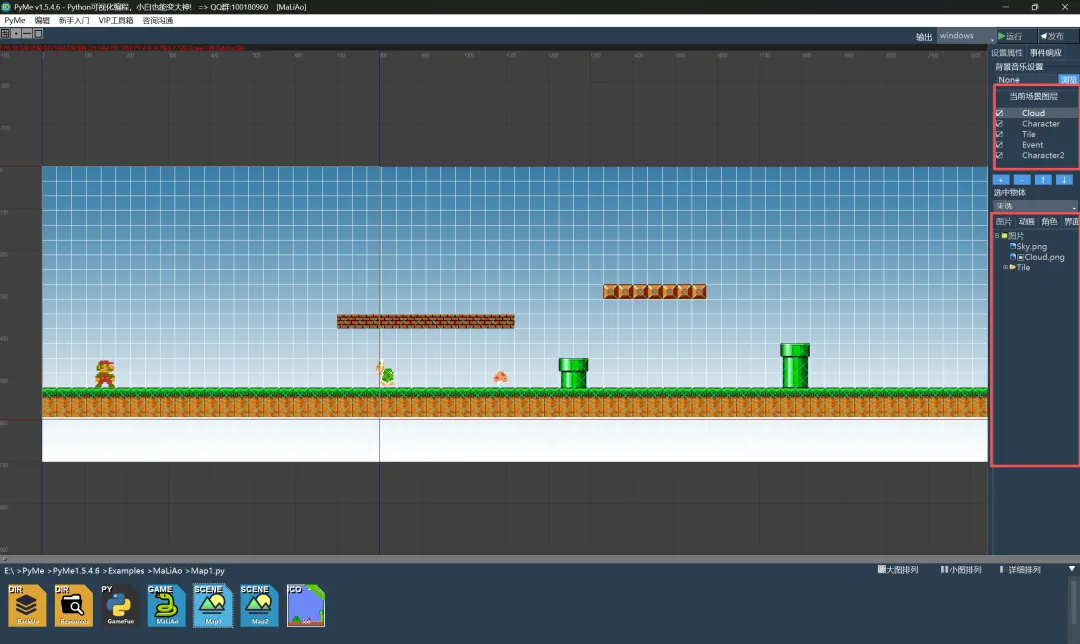Open the windows output platform dropdown
Viewport: 1080px width, 644px height.
(x=966, y=36)
